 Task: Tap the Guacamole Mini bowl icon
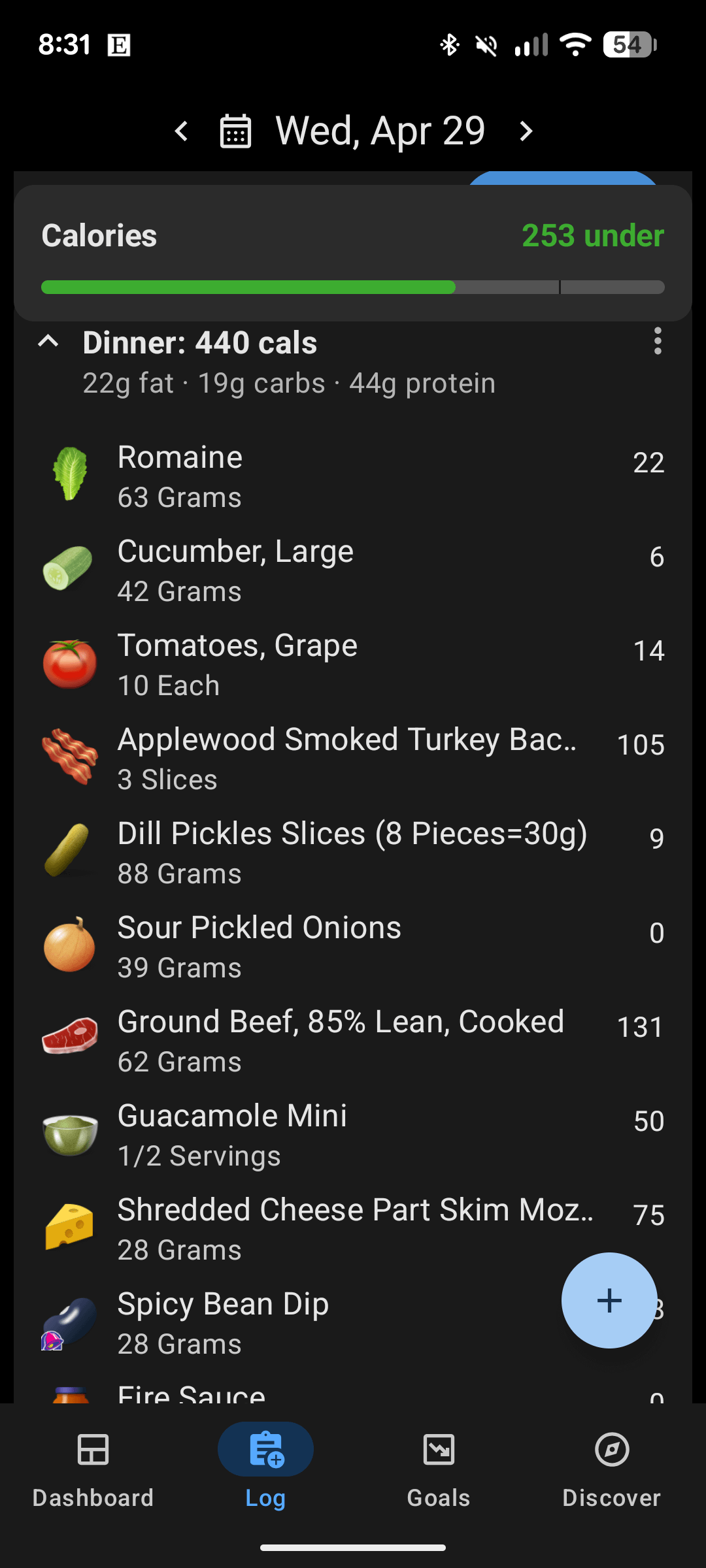(70, 1134)
